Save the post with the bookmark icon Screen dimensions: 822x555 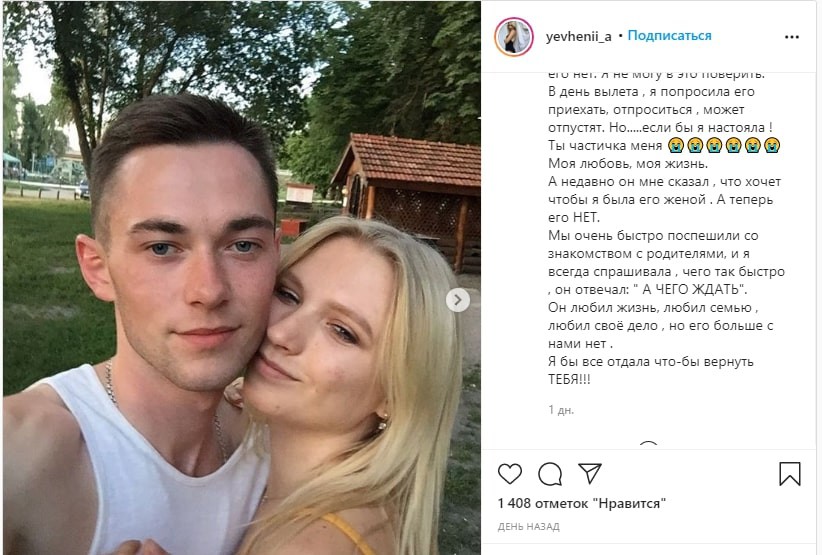(789, 474)
